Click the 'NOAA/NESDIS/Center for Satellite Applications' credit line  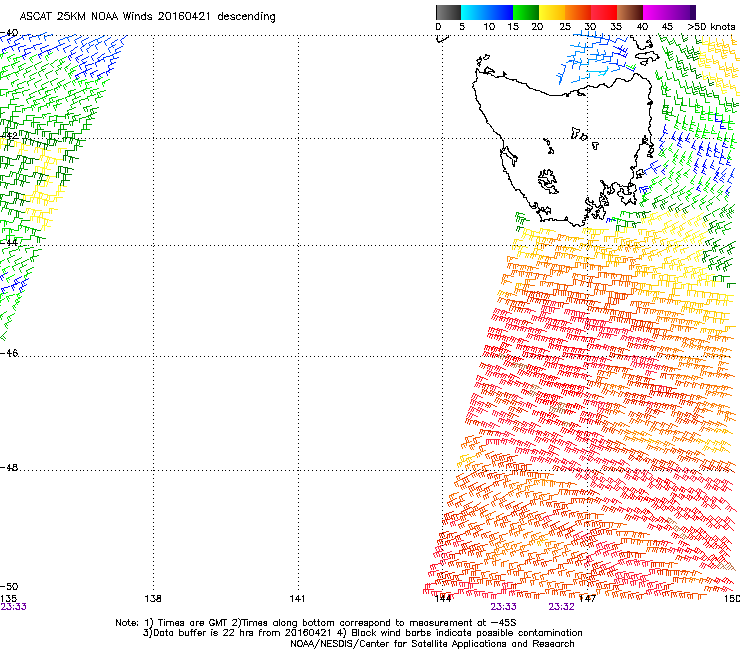(x=432, y=644)
